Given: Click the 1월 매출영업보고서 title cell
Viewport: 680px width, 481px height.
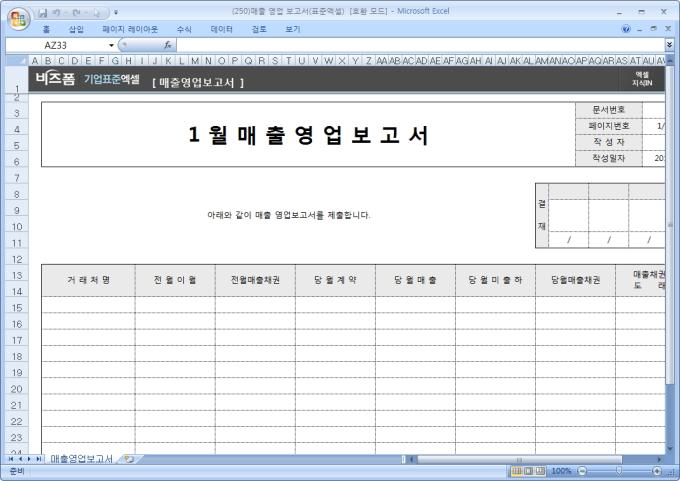Looking at the screenshot, I should [308, 134].
